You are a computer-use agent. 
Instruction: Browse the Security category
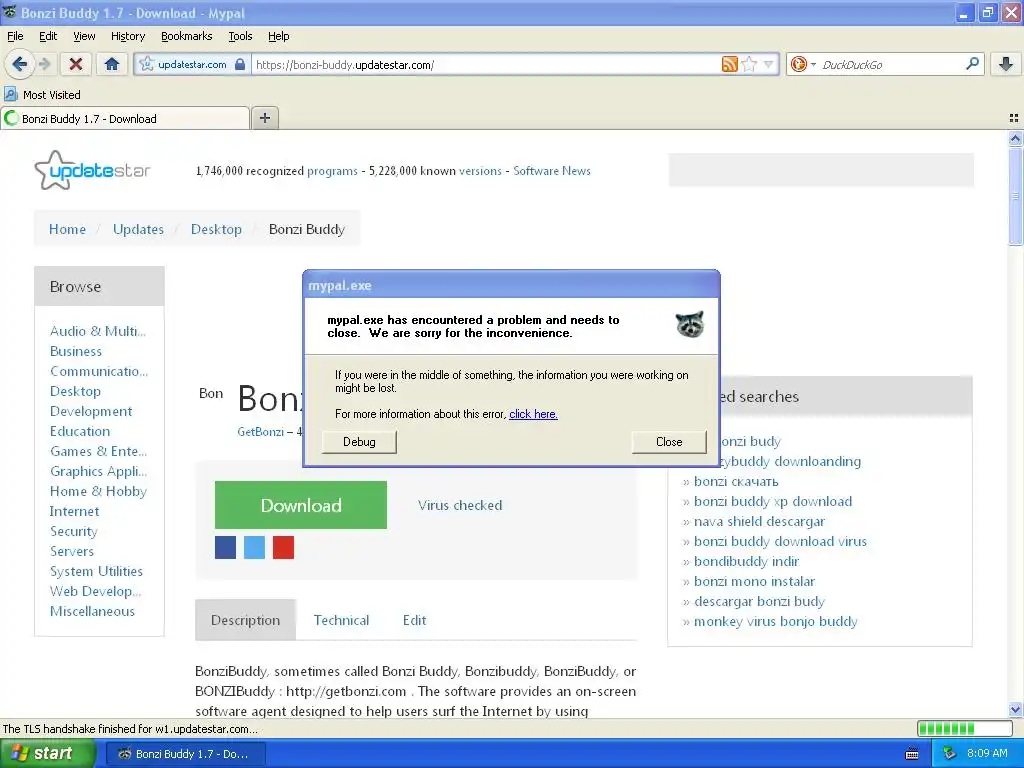tap(73, 532)
